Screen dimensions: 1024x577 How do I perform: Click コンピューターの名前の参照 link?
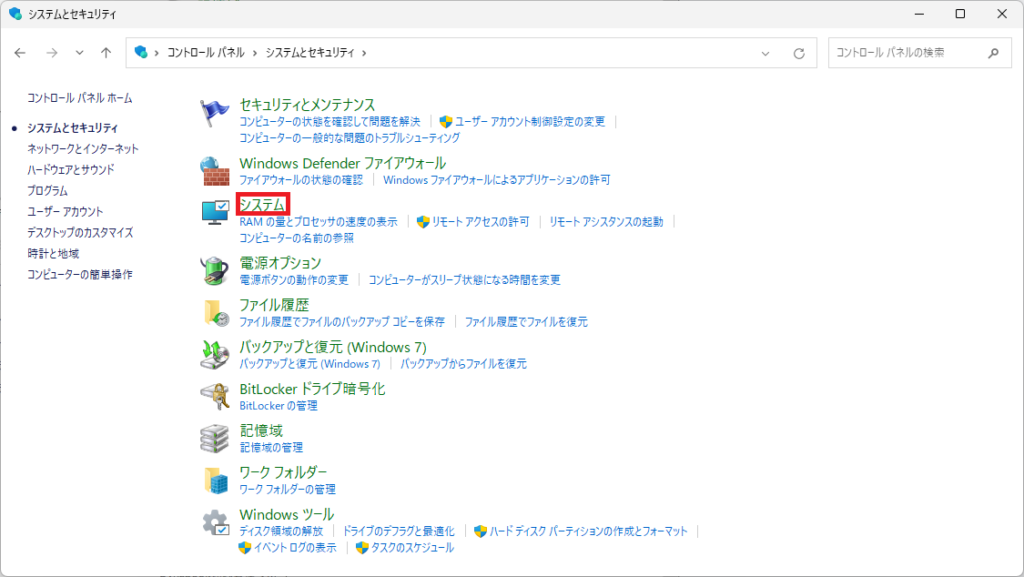[x=296, y=238]
